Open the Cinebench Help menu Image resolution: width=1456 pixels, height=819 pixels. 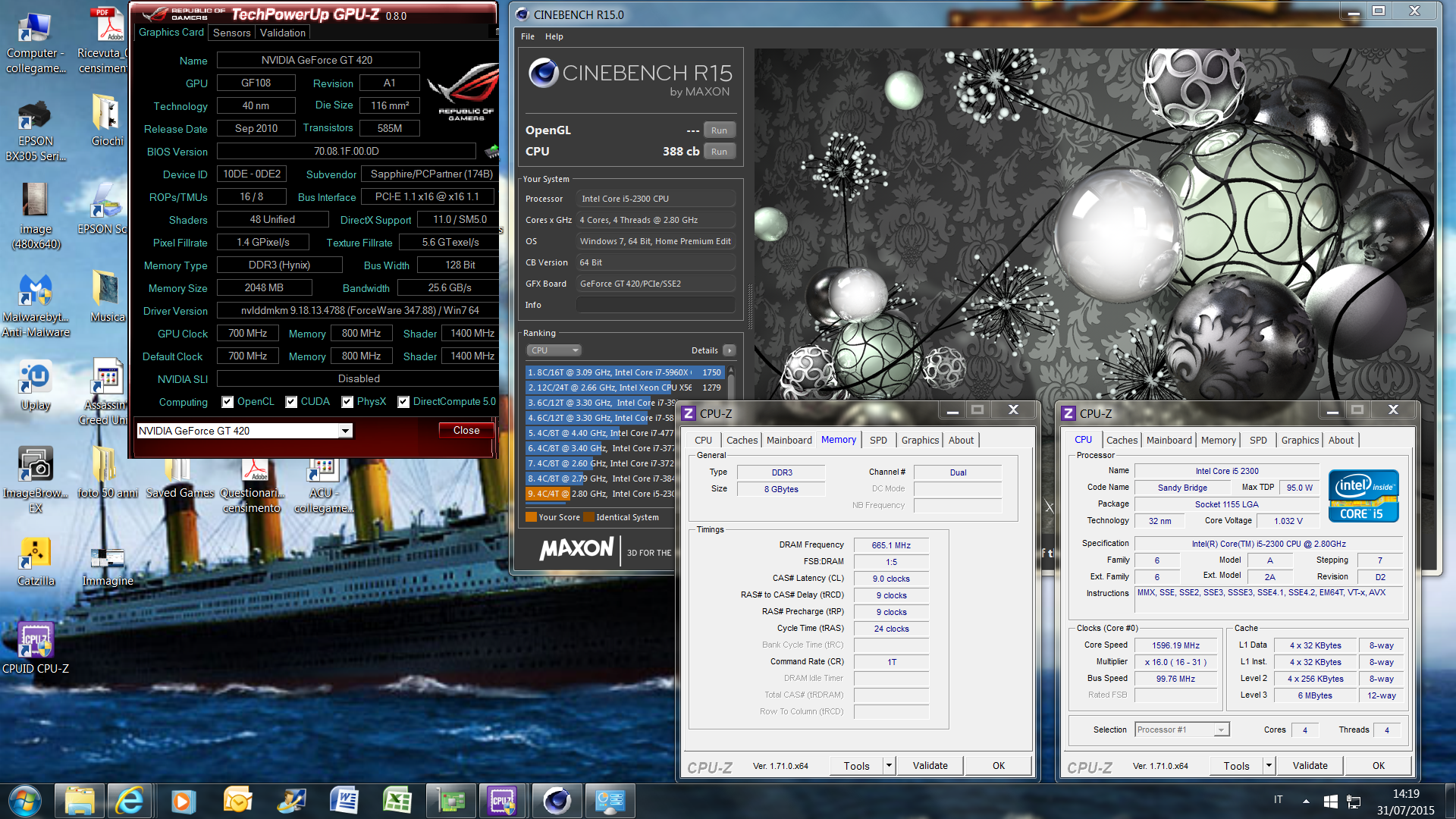point(554,36)
